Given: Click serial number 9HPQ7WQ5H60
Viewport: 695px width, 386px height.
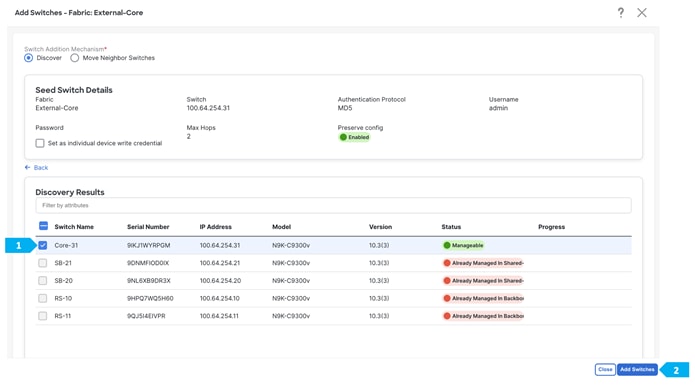Looking at the screenshot, I should 150,298.
